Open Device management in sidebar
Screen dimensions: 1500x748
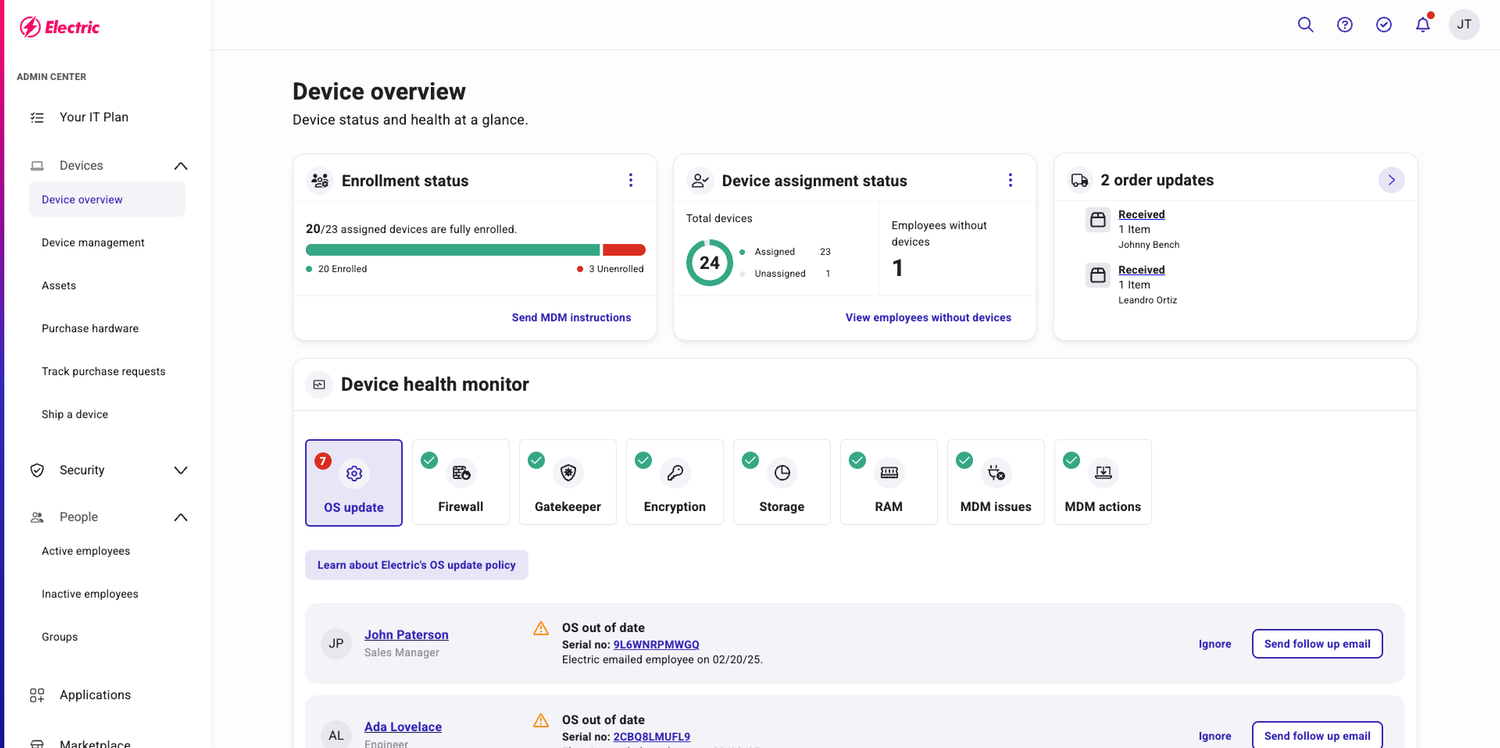click(x=93, y=243)
